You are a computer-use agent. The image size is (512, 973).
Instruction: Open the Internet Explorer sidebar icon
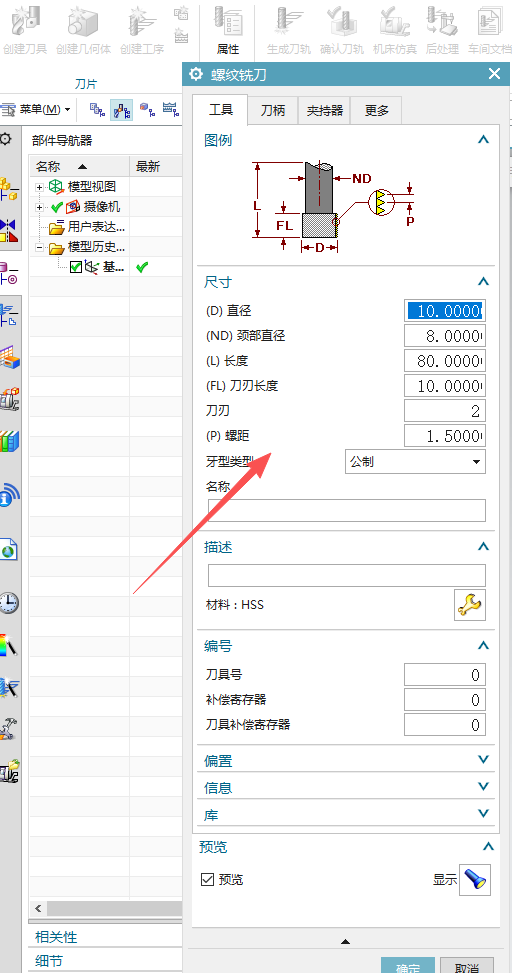click(9, 550)
